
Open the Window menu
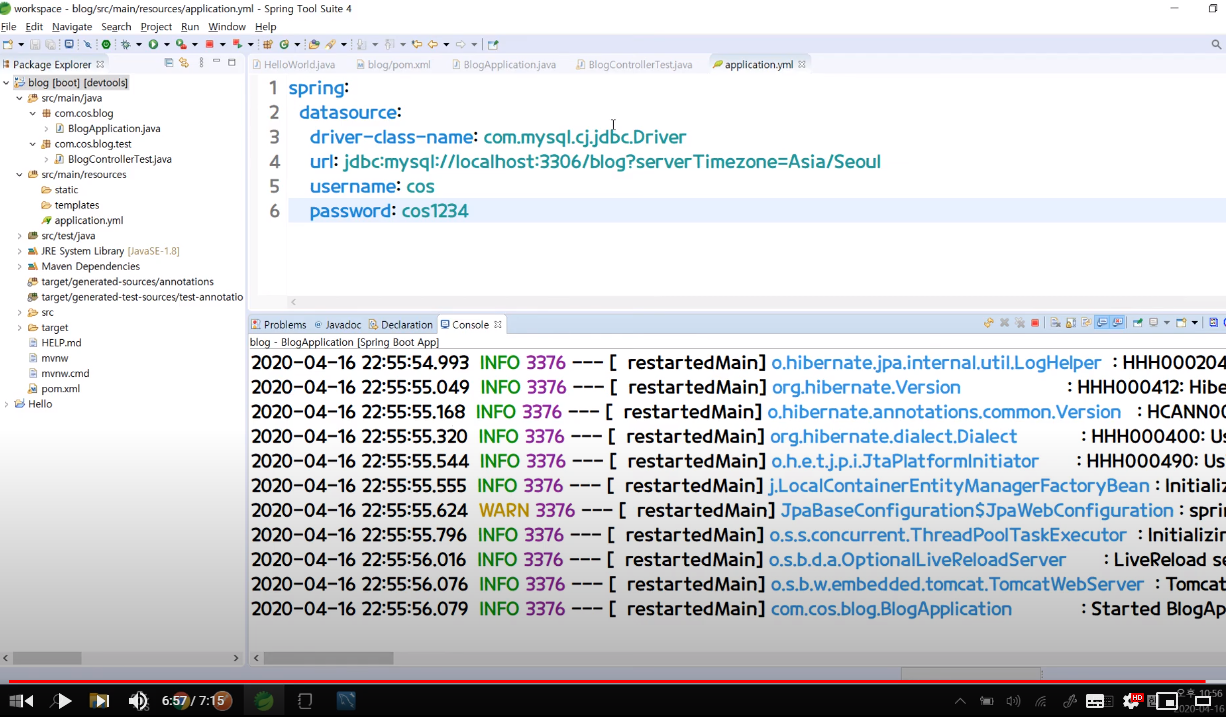(227, 27)
